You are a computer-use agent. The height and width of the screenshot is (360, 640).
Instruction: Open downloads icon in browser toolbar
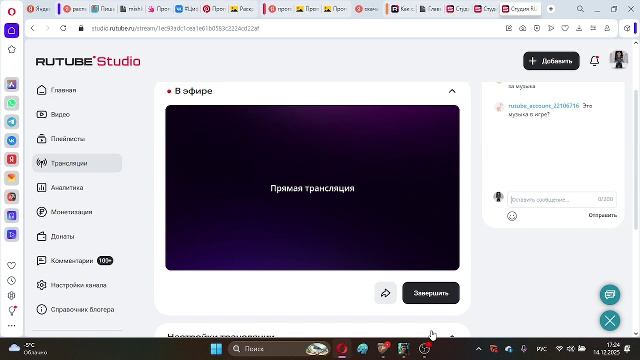coord(579,28)
